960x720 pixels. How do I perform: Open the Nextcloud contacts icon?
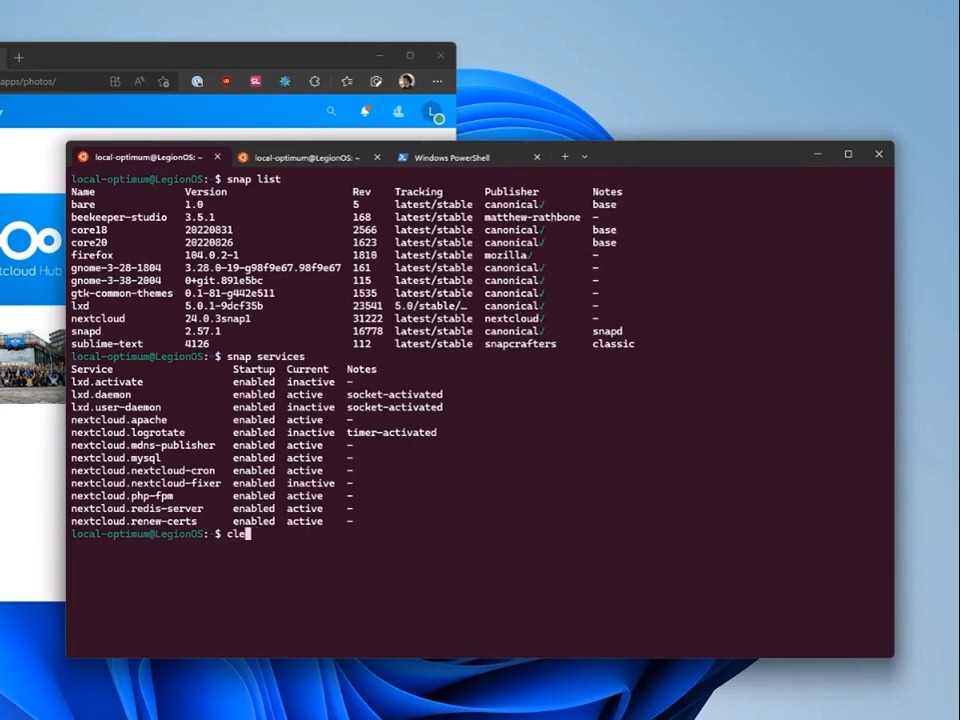coord(399,111)
